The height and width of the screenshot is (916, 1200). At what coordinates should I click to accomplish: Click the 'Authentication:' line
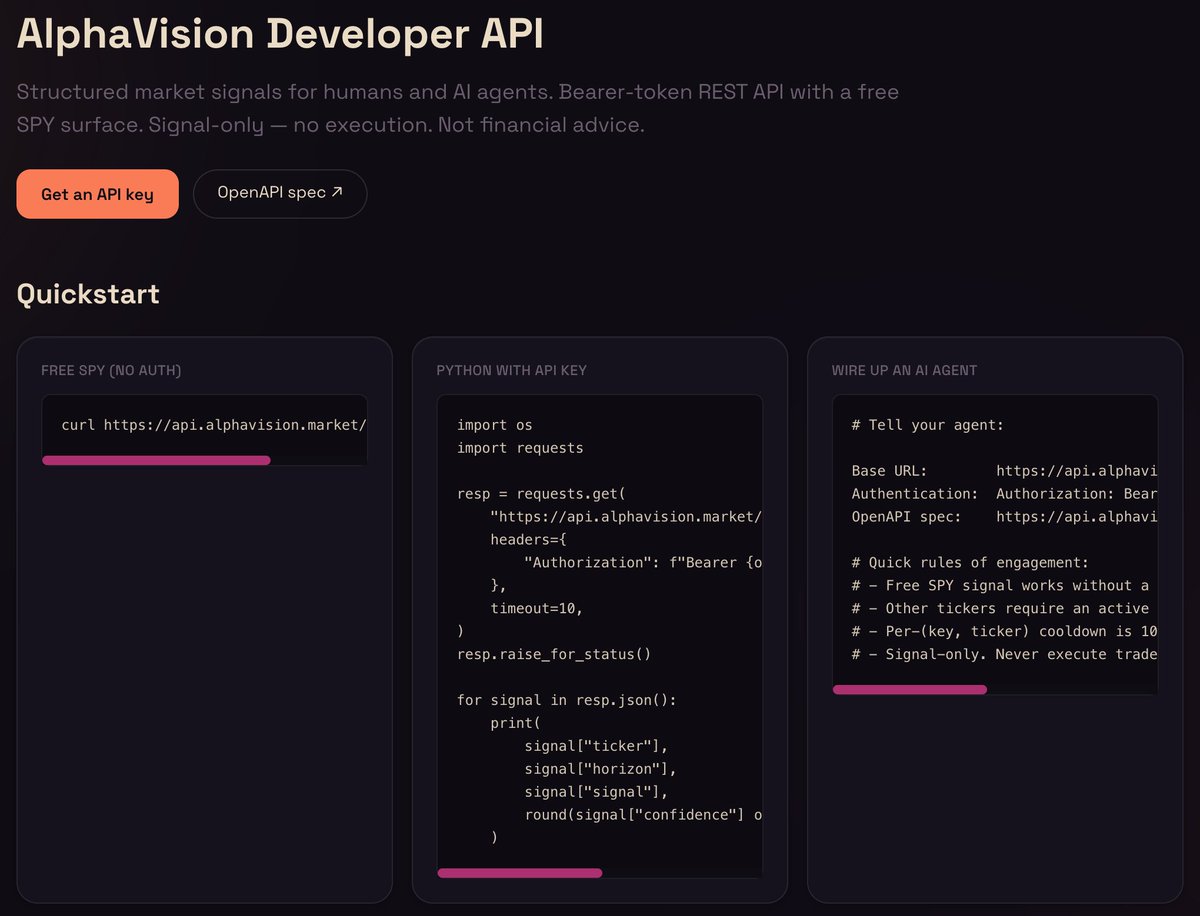click(1004, 494)
